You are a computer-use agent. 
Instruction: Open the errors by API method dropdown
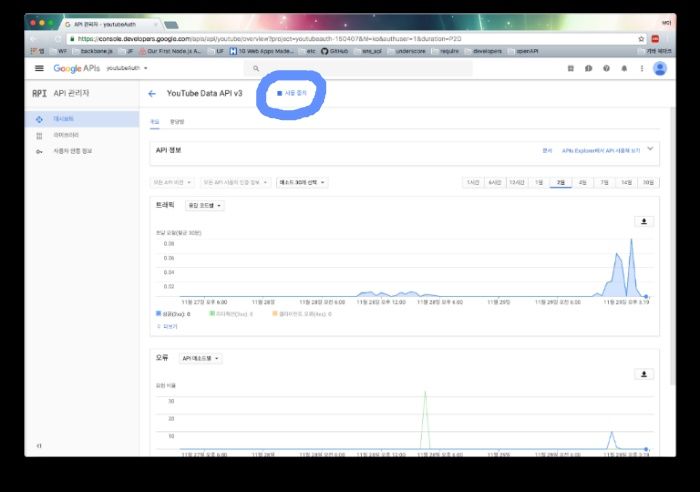200,358
